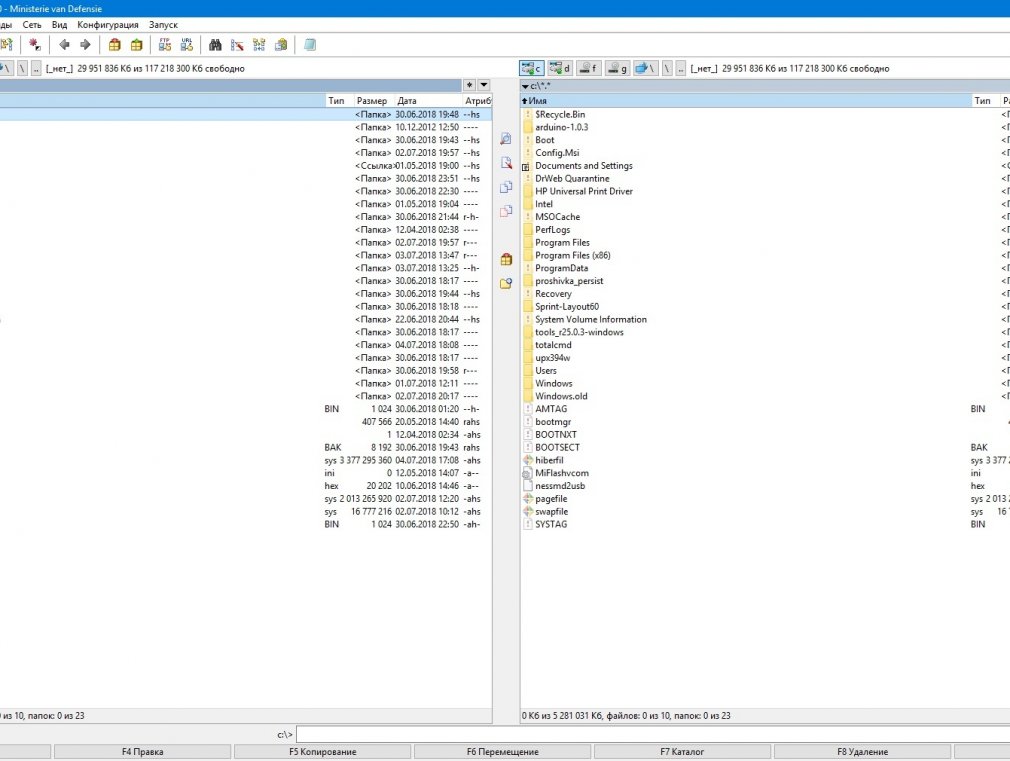Select the HP Universal Print Driver folder
This screenshot has height=761, width=1010.
click(584, 191)
